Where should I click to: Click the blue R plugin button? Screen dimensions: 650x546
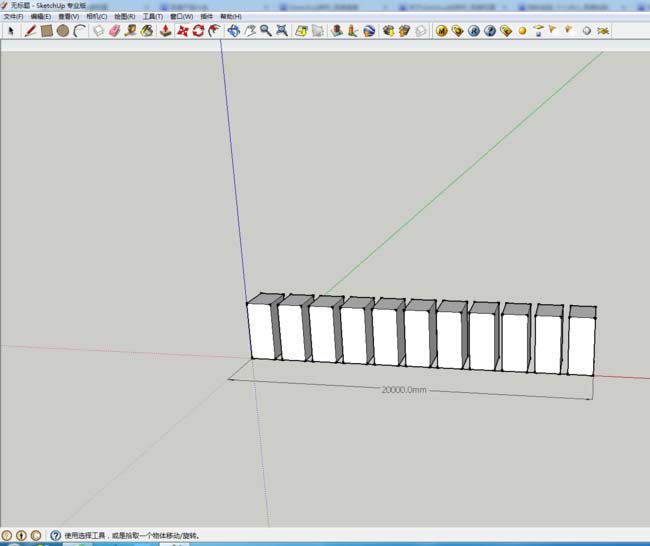click(x=474, y=31)
